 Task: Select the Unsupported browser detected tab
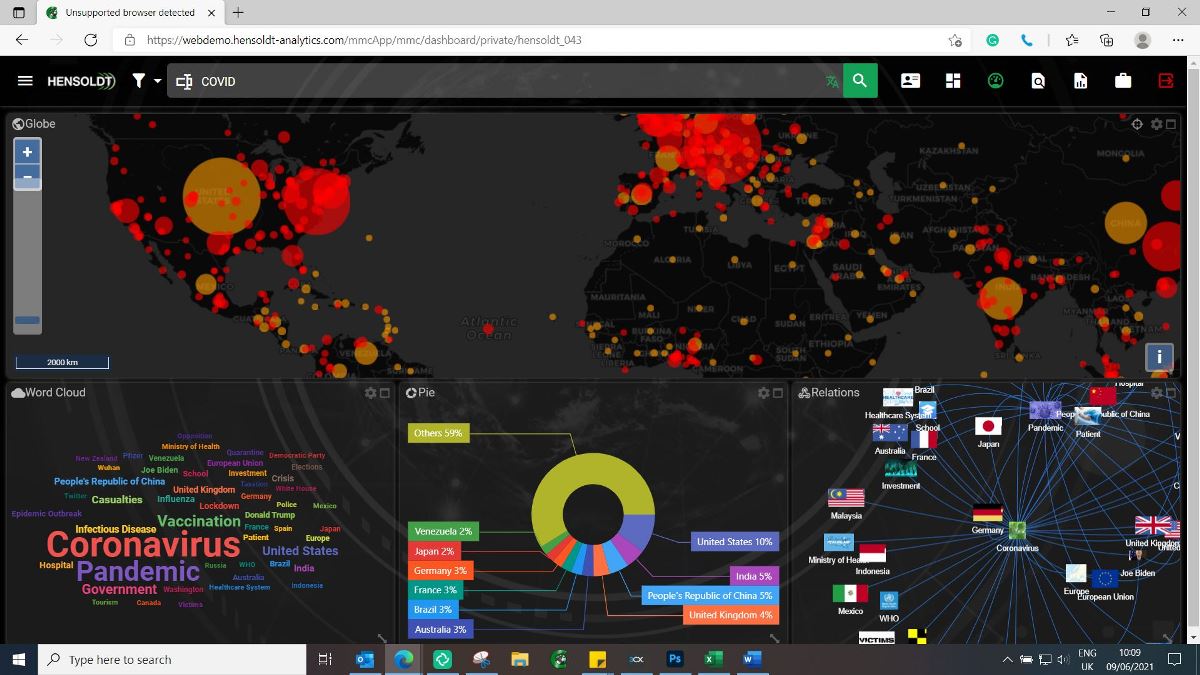(x=128, y=13)
